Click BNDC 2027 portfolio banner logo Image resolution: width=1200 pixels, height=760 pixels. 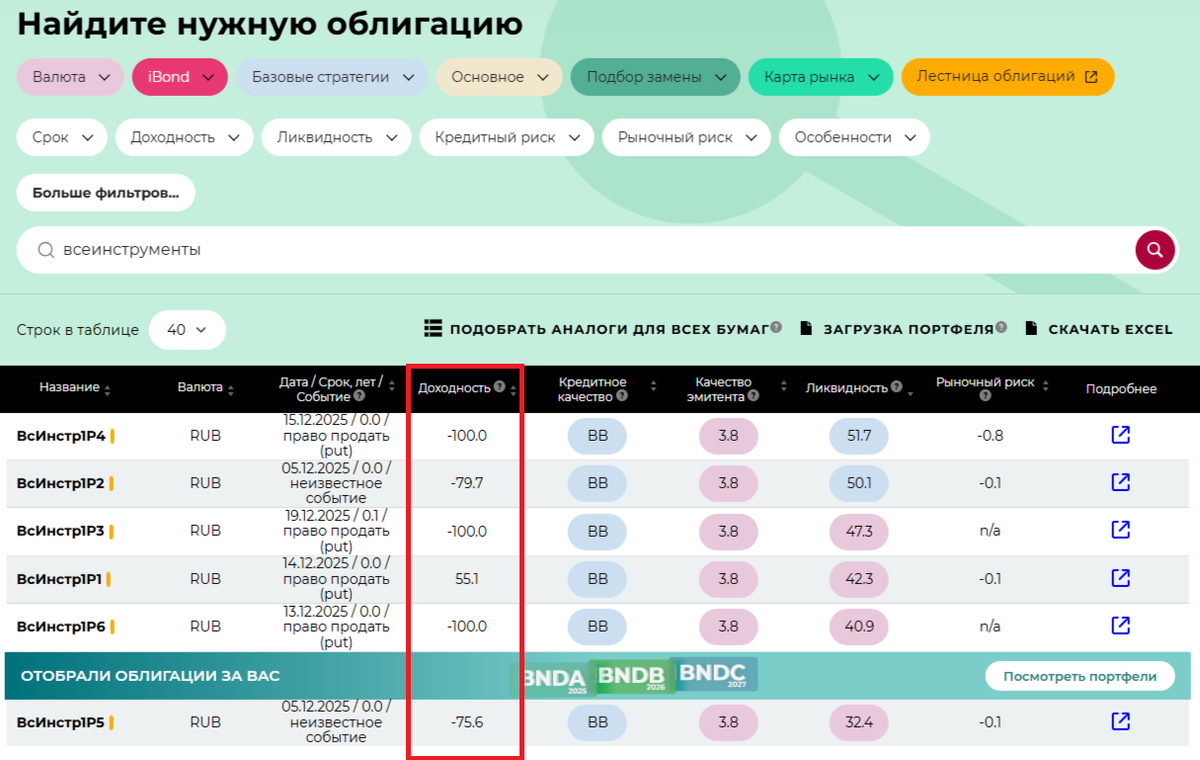point(714,674)
